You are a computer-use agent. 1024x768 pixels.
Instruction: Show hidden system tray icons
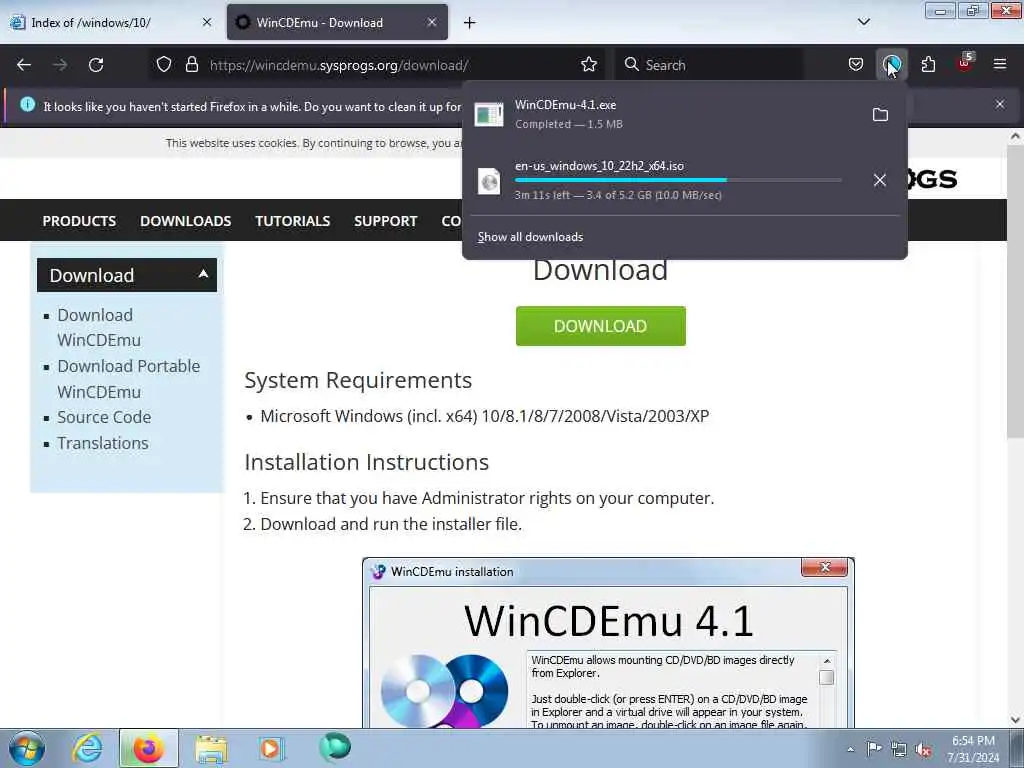[x=850, y=749]
